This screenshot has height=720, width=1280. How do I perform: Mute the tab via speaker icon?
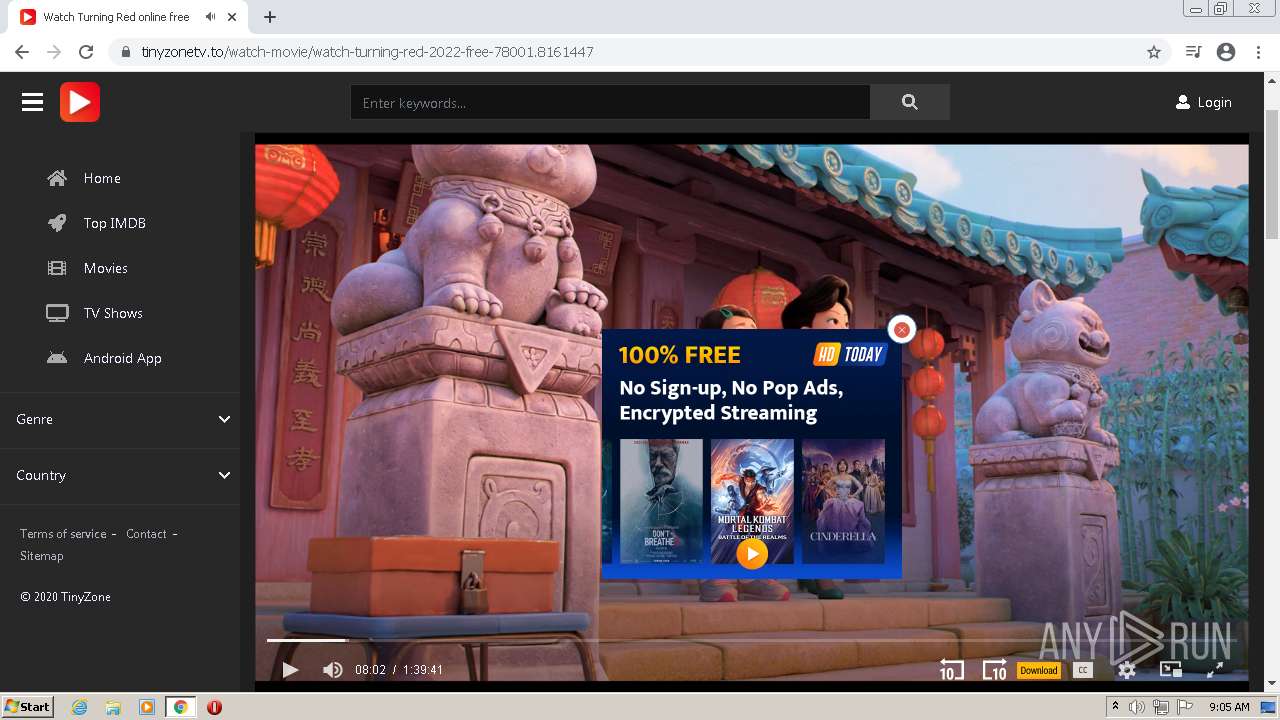coord(210,17)
